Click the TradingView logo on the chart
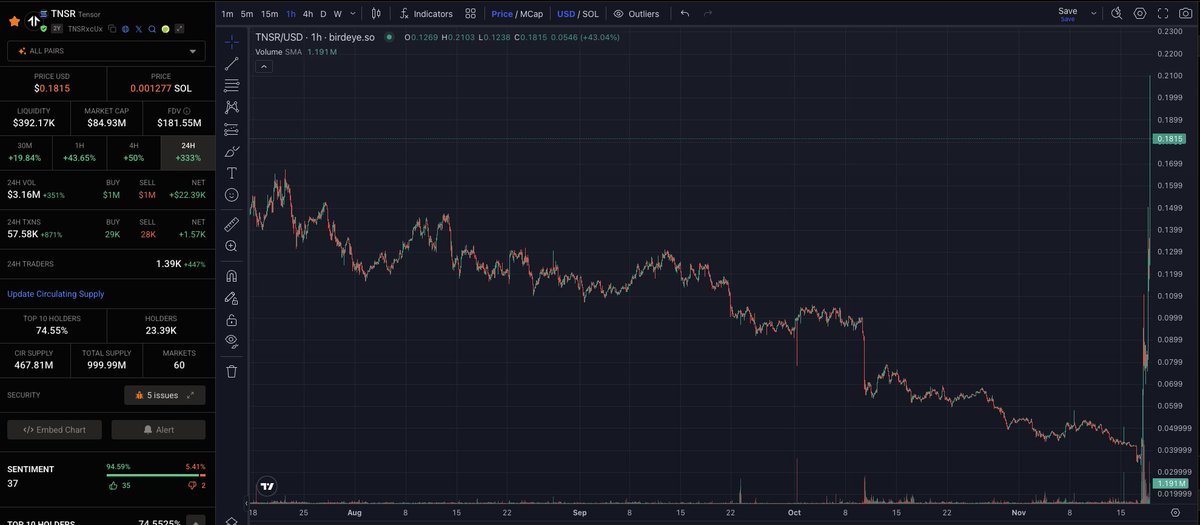Viewport: 1200px width, 525px height. [x=267, y=487]
